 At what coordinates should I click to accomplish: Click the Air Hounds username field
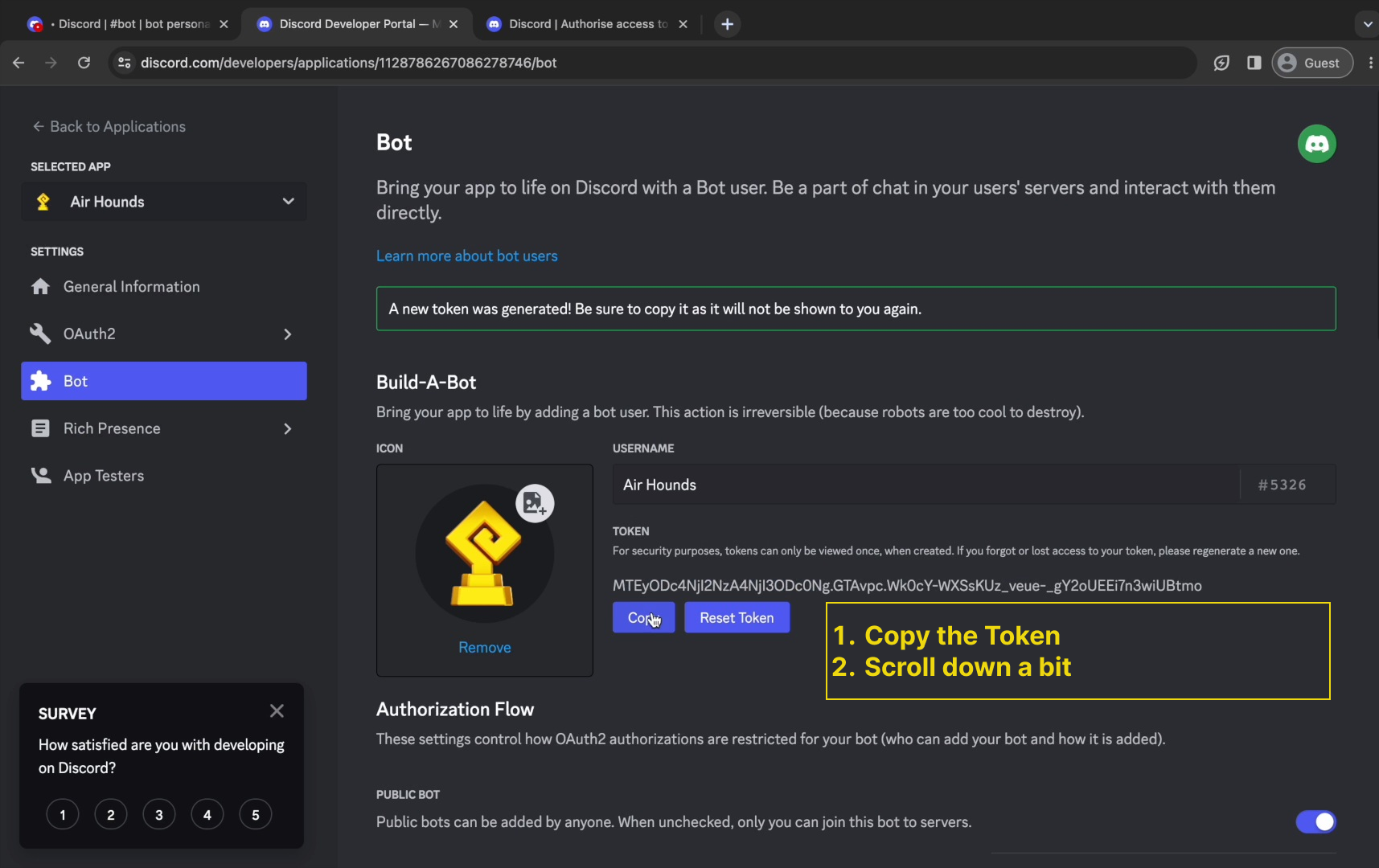(x=925, y=485)
